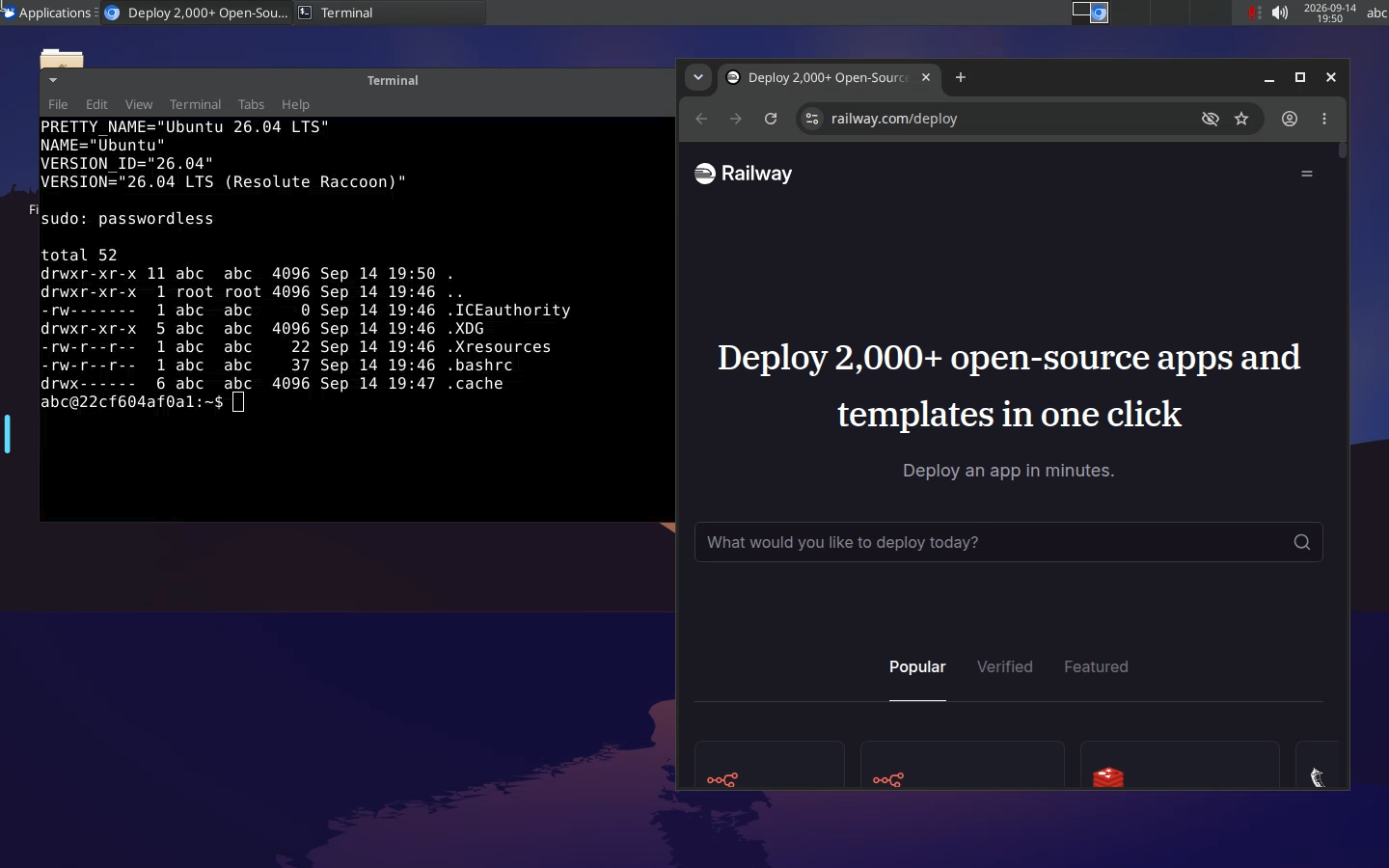Bookmark this page with the star
Image resolution: width=1389 pixels, height=868 pixels.
[x=1241, y=119]
